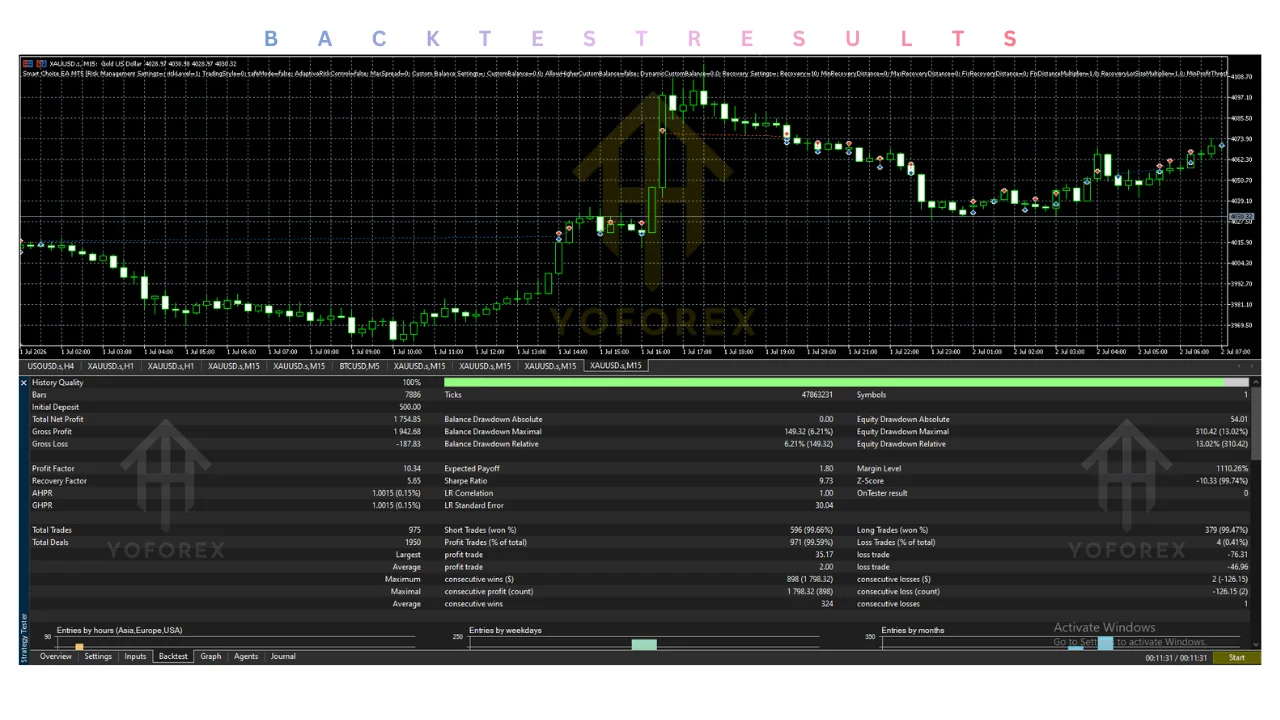Click the "Initial Deposit" label
This screenshot has height=720, width=1280.
click(x=55, y=407)
